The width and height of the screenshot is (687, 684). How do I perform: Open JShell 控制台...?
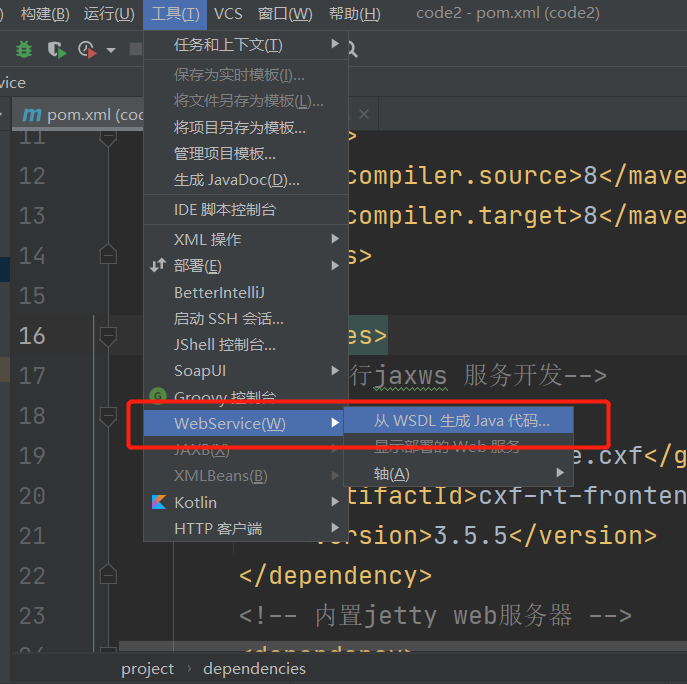(246, 345)
